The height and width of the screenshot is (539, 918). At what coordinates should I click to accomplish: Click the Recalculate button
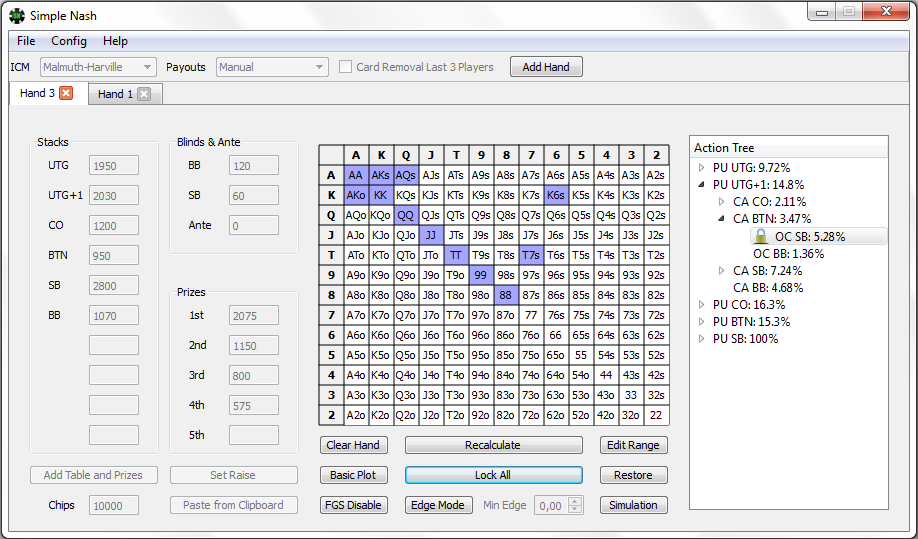coord(493,445)
